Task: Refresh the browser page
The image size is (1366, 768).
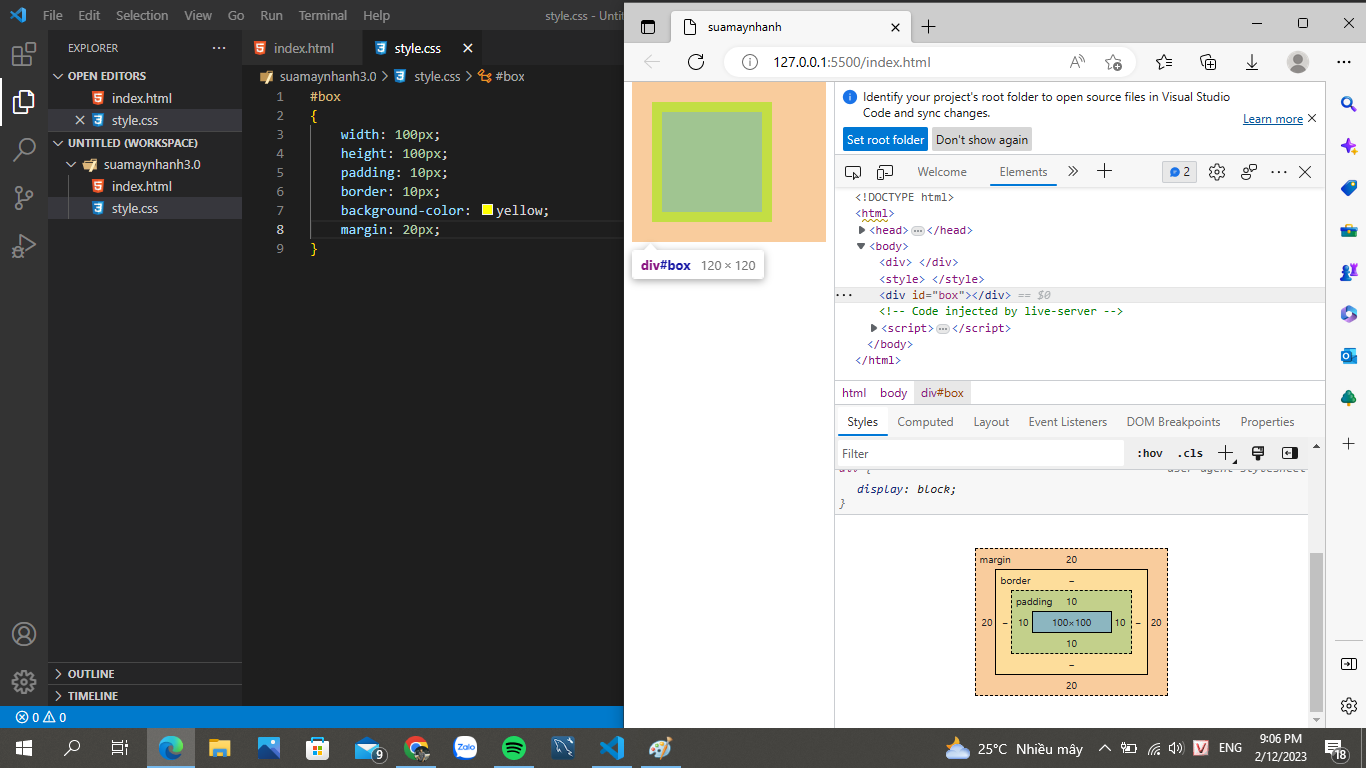Action: (x=696, y=62)
